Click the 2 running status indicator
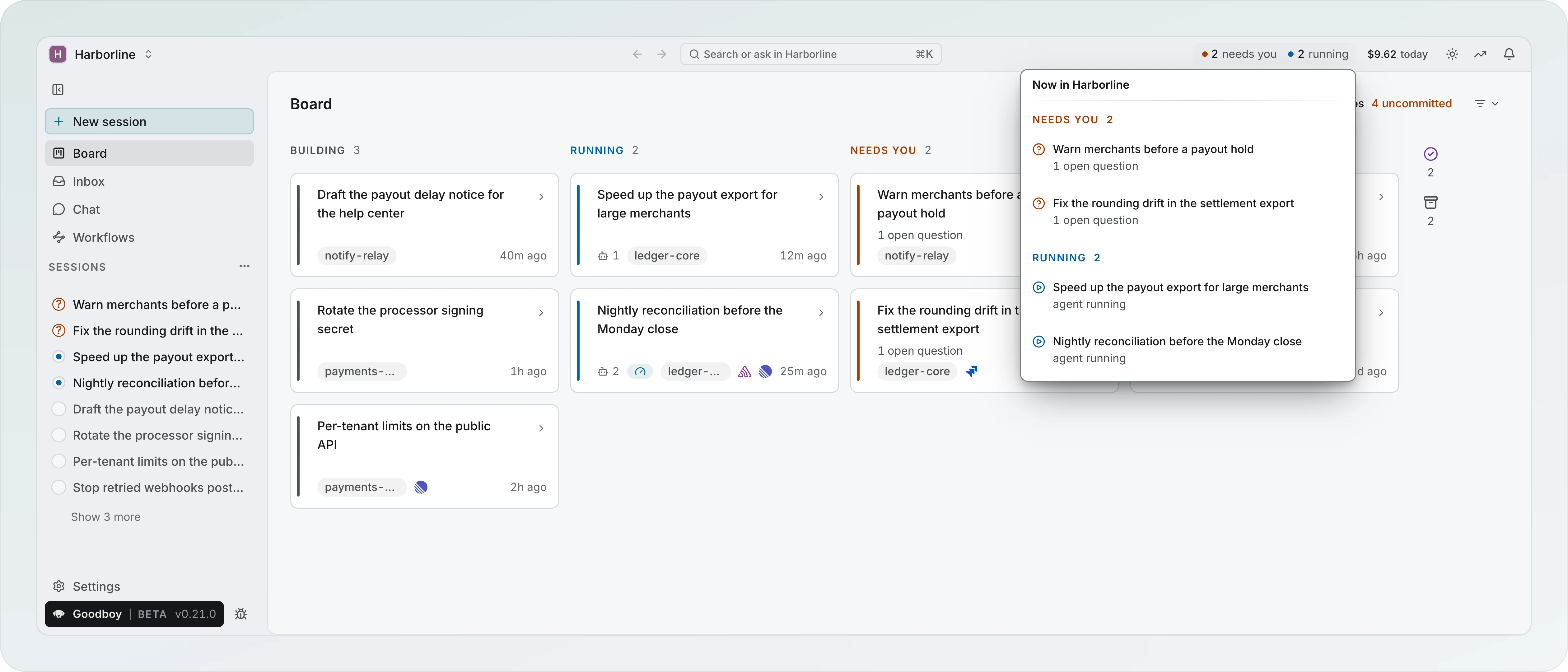The width and height of the screenshot is (1568, 672). point(1318,54)
